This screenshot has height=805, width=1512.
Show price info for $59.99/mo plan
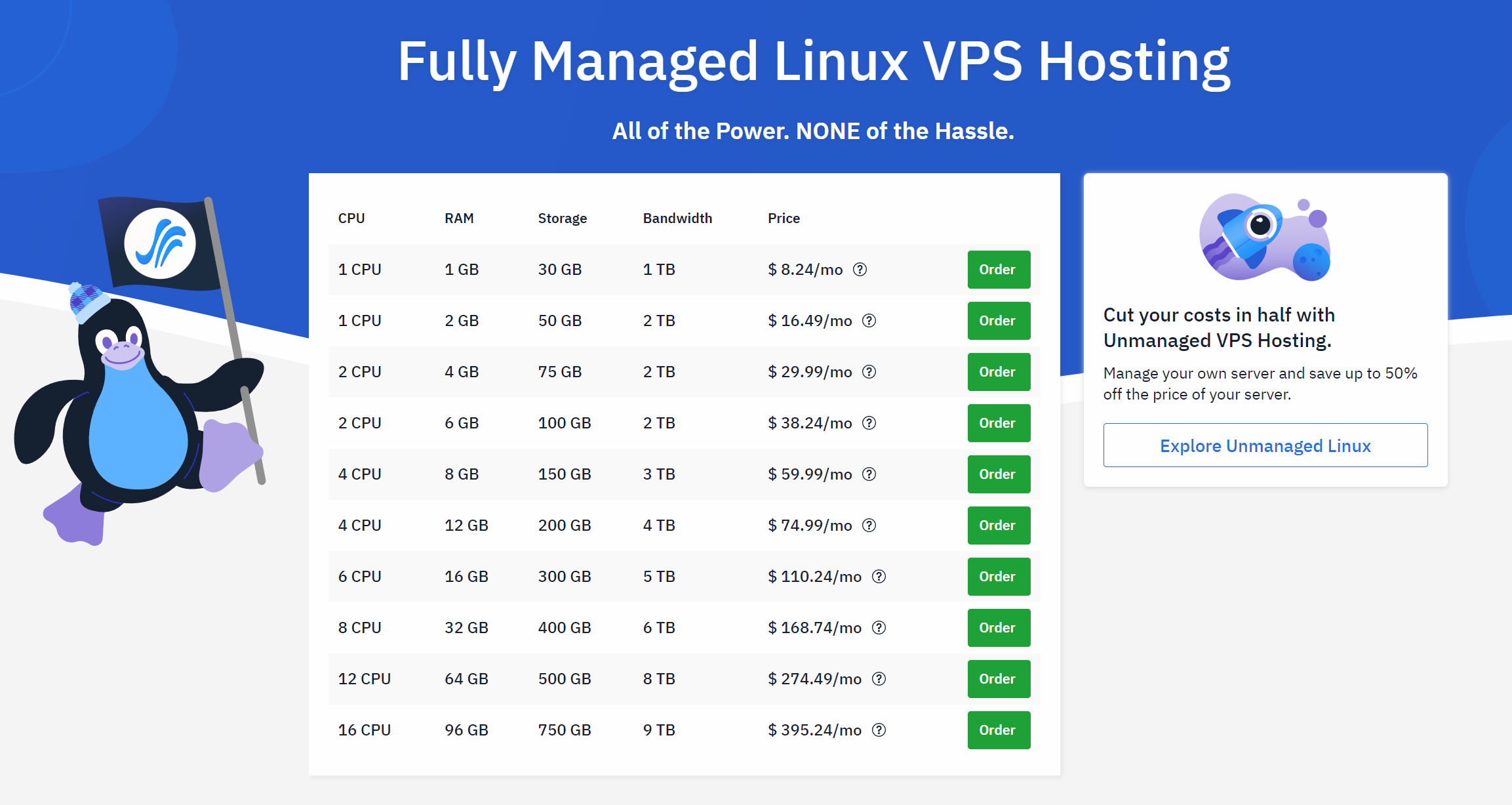pyautogui.click(x=869, y=474)
